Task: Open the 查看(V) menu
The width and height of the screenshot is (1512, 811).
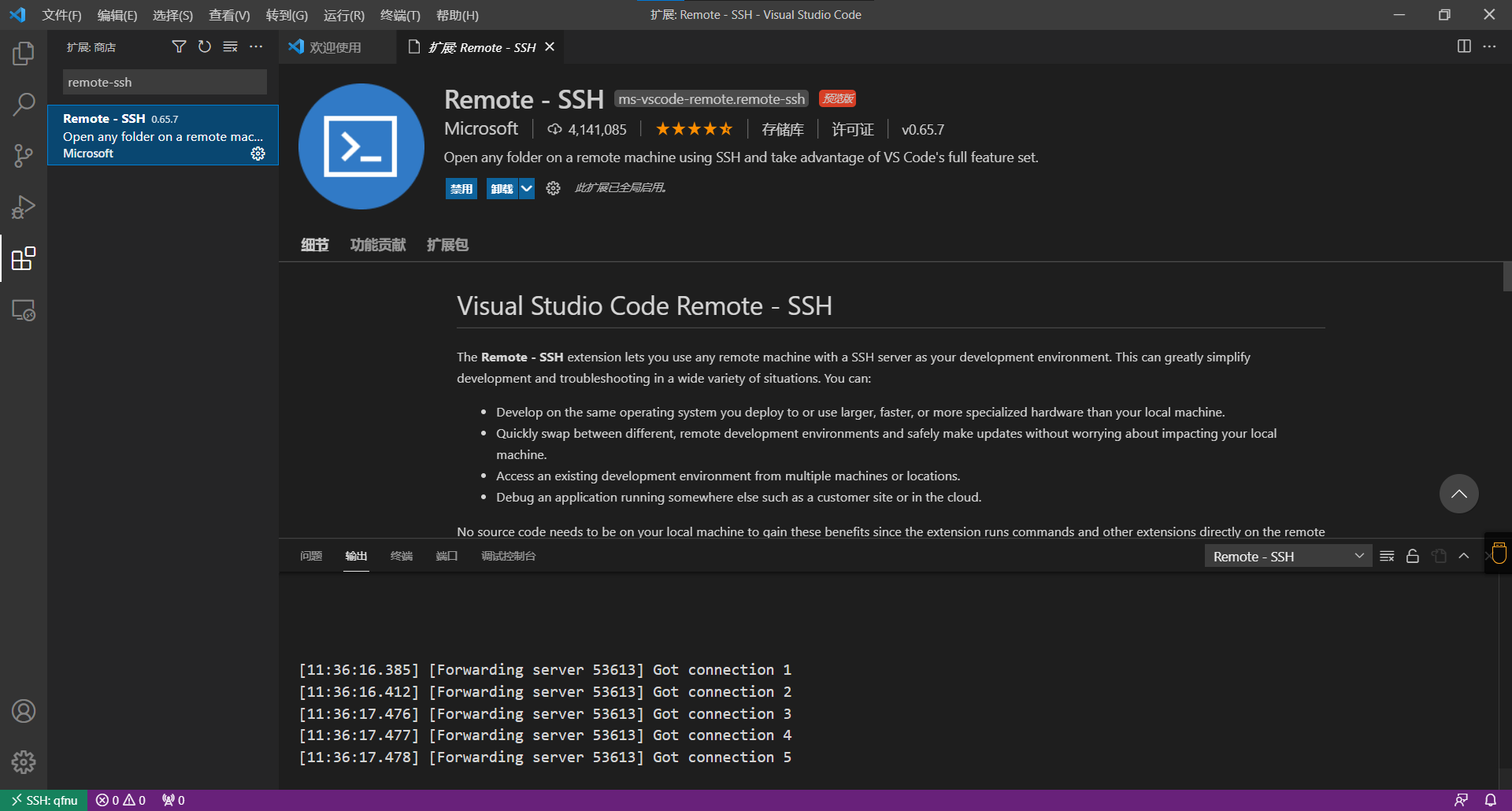Action: (x=229, y=15)
